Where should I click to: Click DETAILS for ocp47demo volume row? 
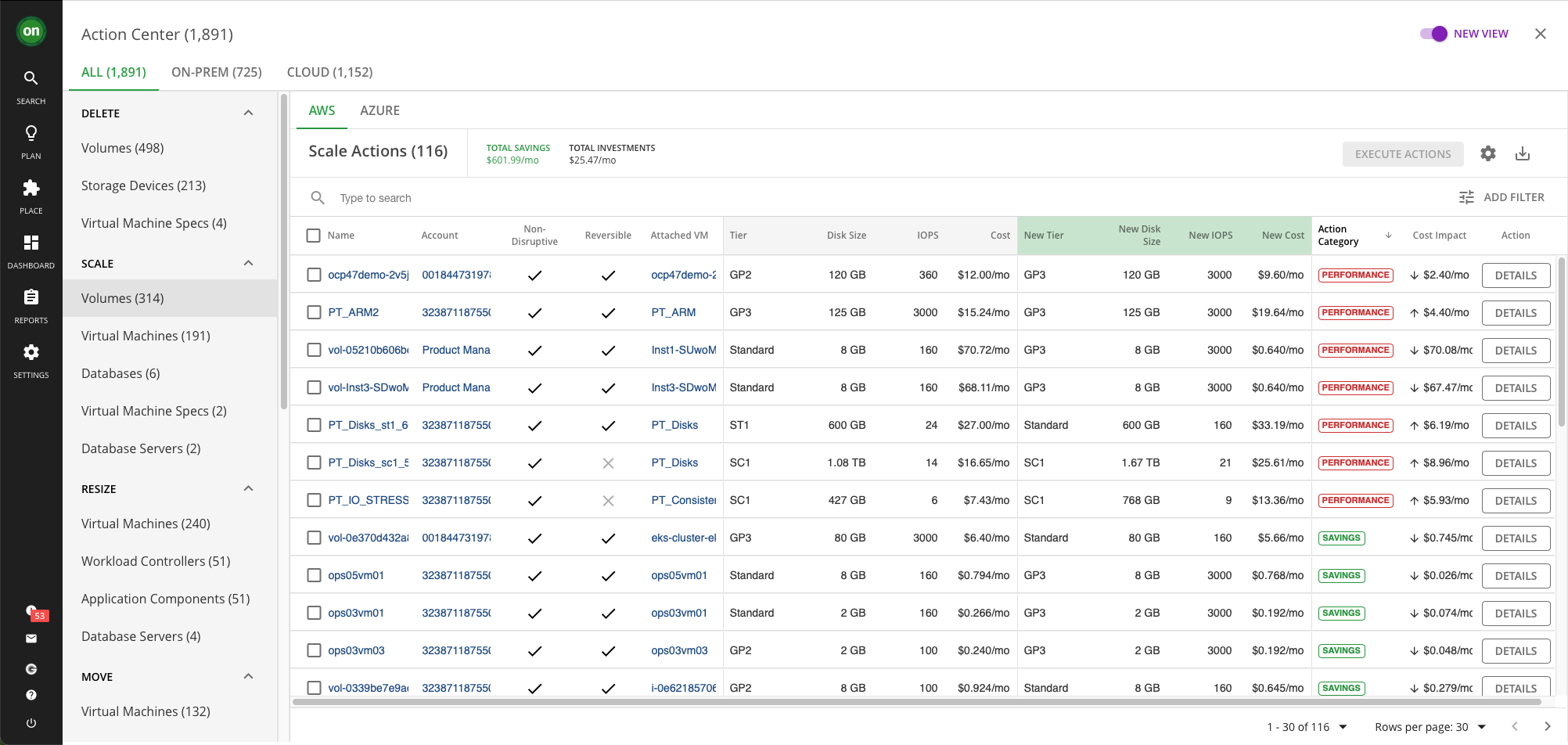[x=1515, y=275]
